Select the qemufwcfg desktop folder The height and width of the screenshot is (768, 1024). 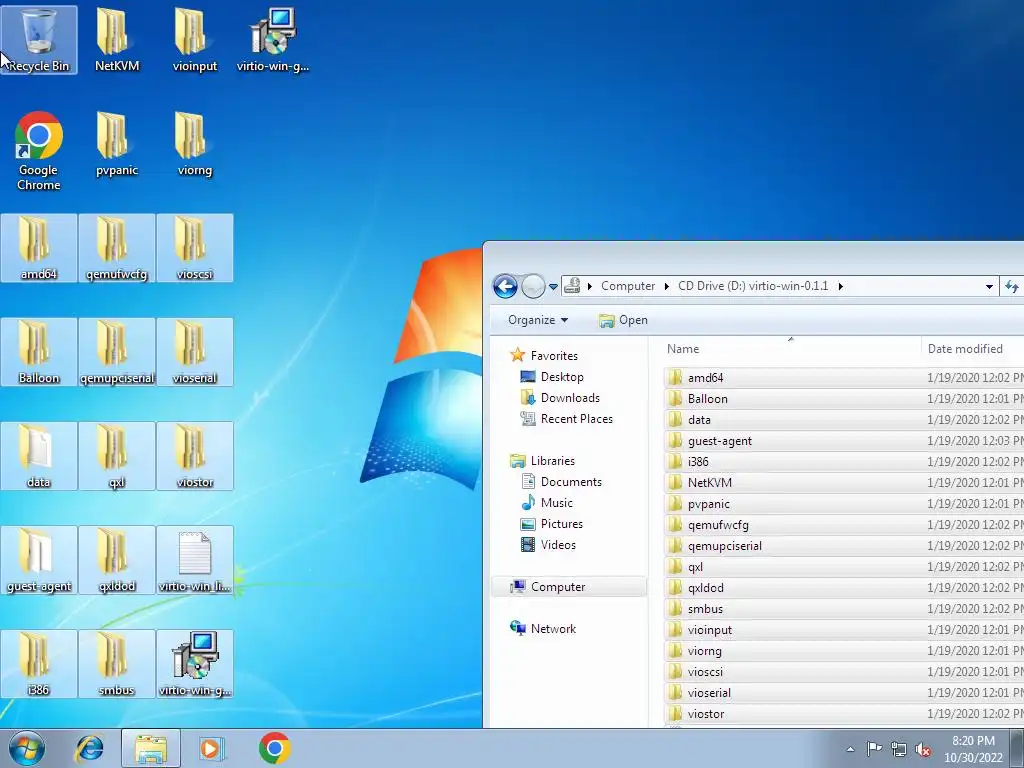point(117,248)
